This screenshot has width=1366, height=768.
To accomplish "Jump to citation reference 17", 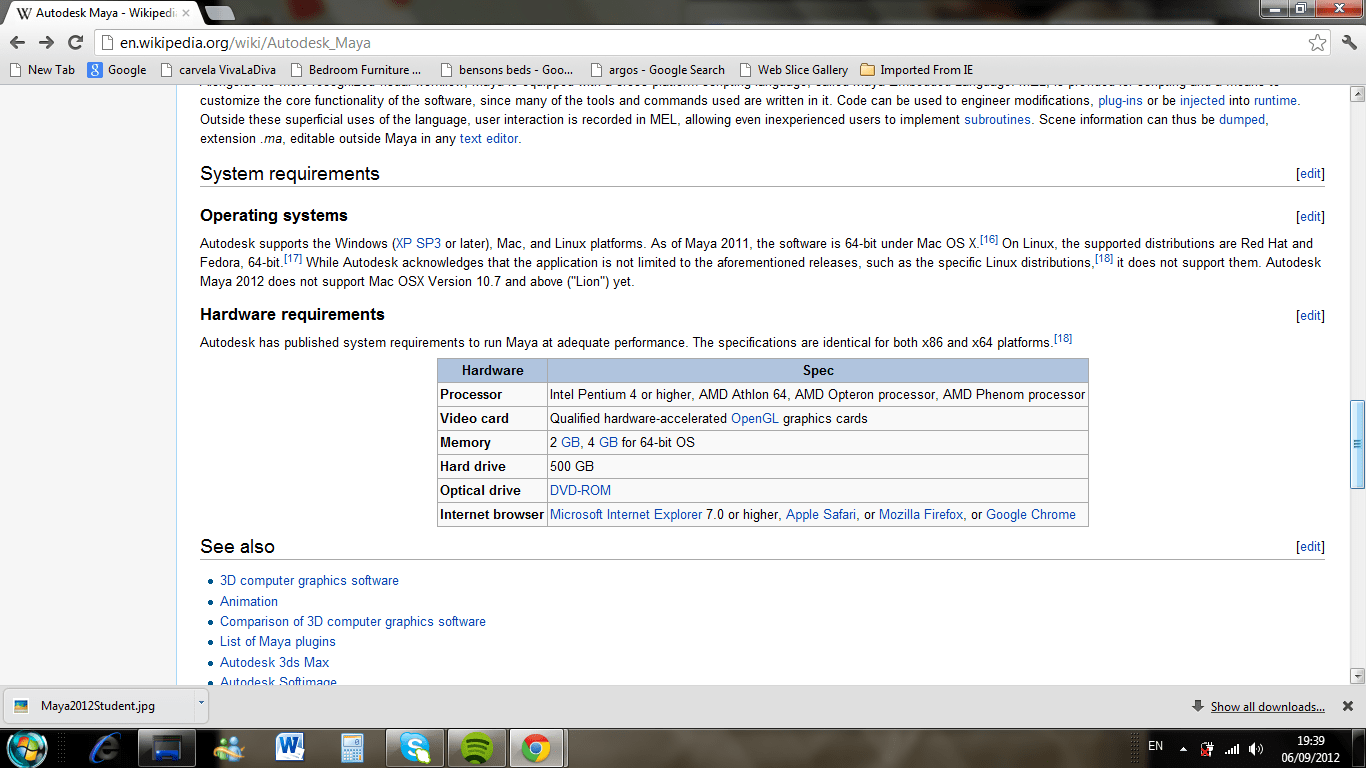I will [293, 259].
